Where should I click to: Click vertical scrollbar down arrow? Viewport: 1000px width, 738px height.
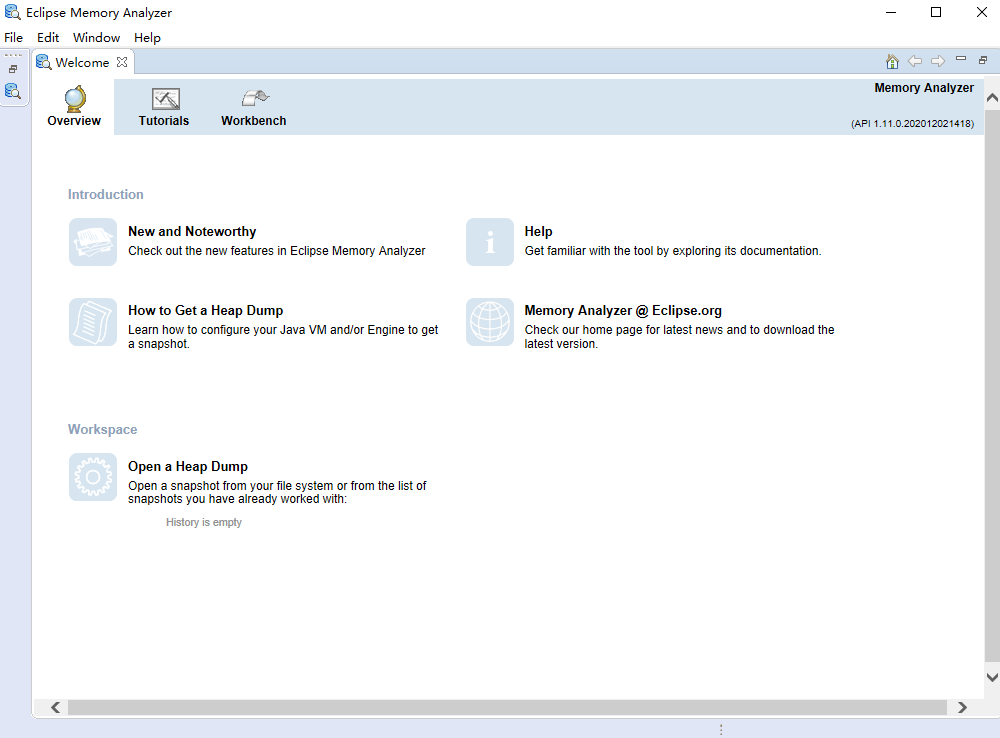(x=992, y=677)
